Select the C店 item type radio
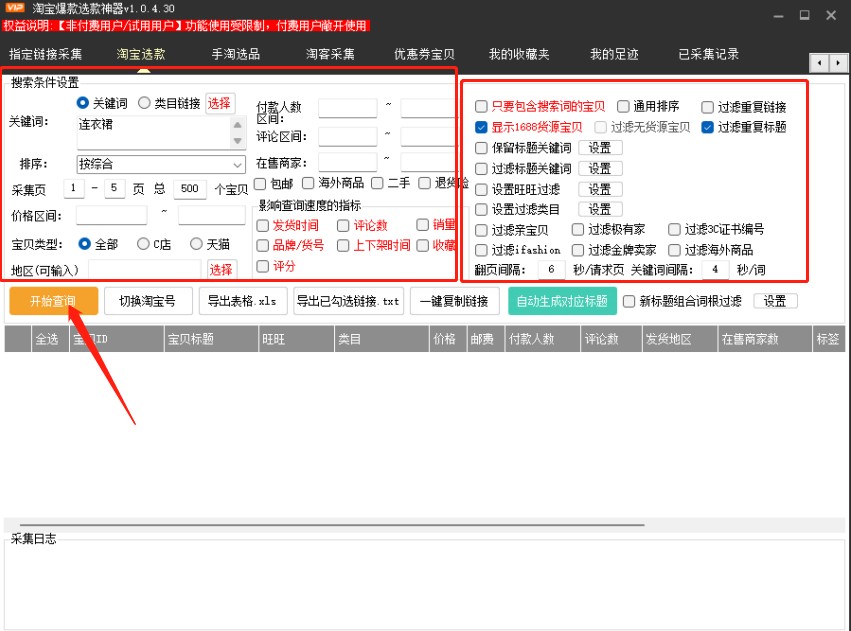The width and height of the screenshot is (851, 631). click(x=143, y=244)
